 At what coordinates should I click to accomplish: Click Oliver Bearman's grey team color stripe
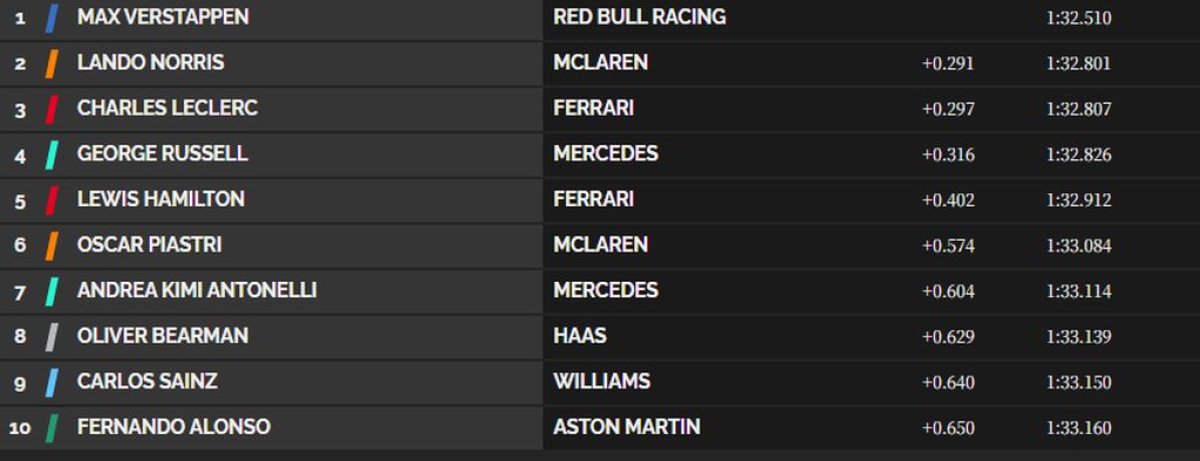[x=52, y=336]
